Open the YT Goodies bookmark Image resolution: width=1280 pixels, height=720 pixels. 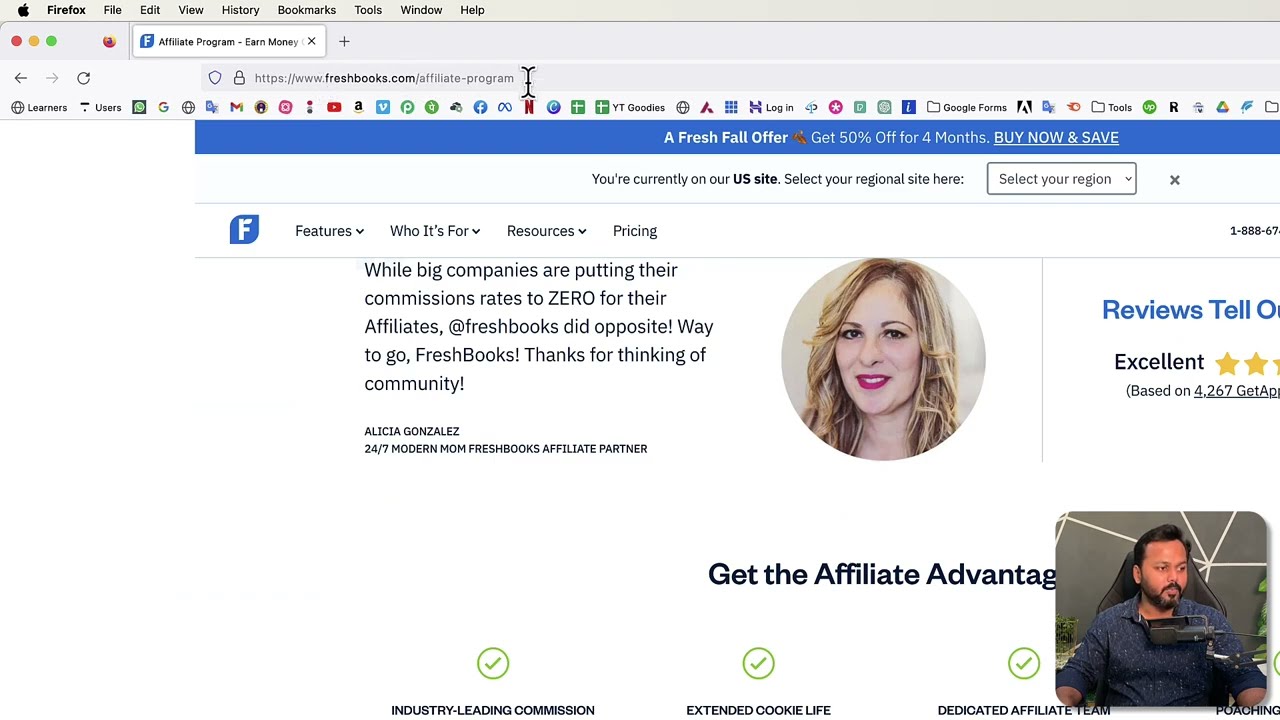point(630,107)
